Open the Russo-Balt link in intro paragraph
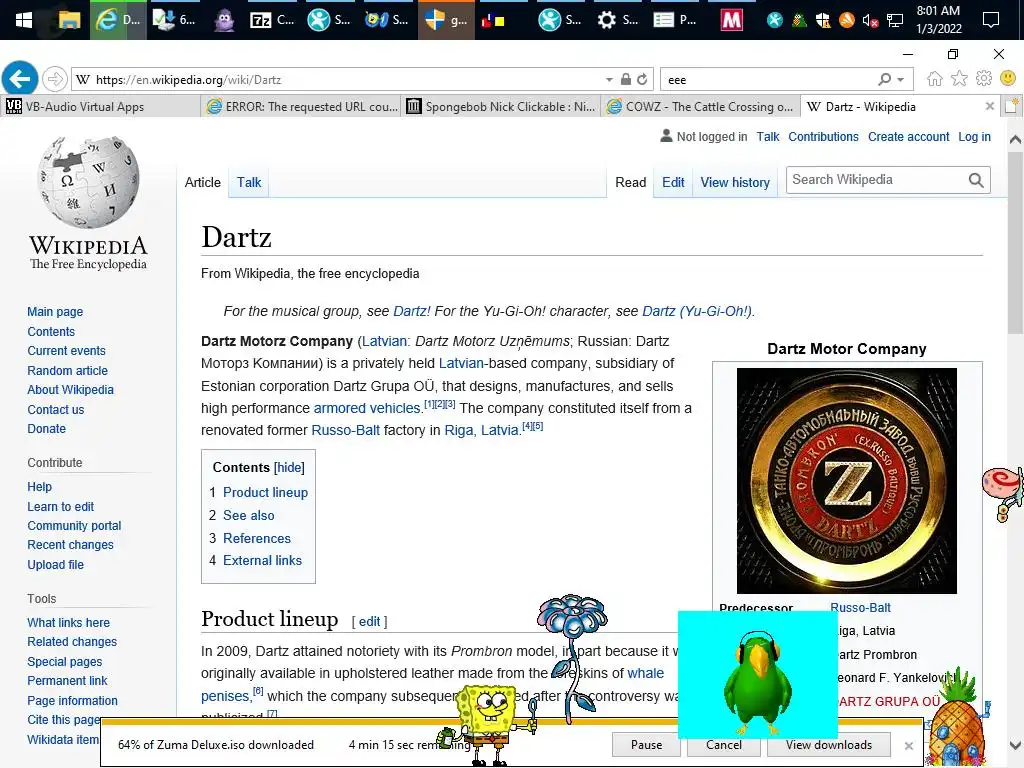Image resolution: width=1024 pixels, height=768 pixels. click(x=345, y=430)
